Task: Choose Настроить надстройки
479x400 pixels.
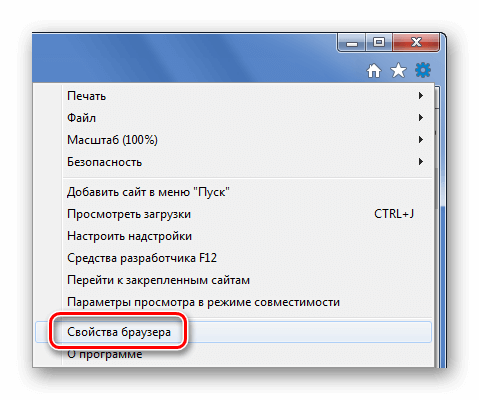Action: (x=233, y=236)
